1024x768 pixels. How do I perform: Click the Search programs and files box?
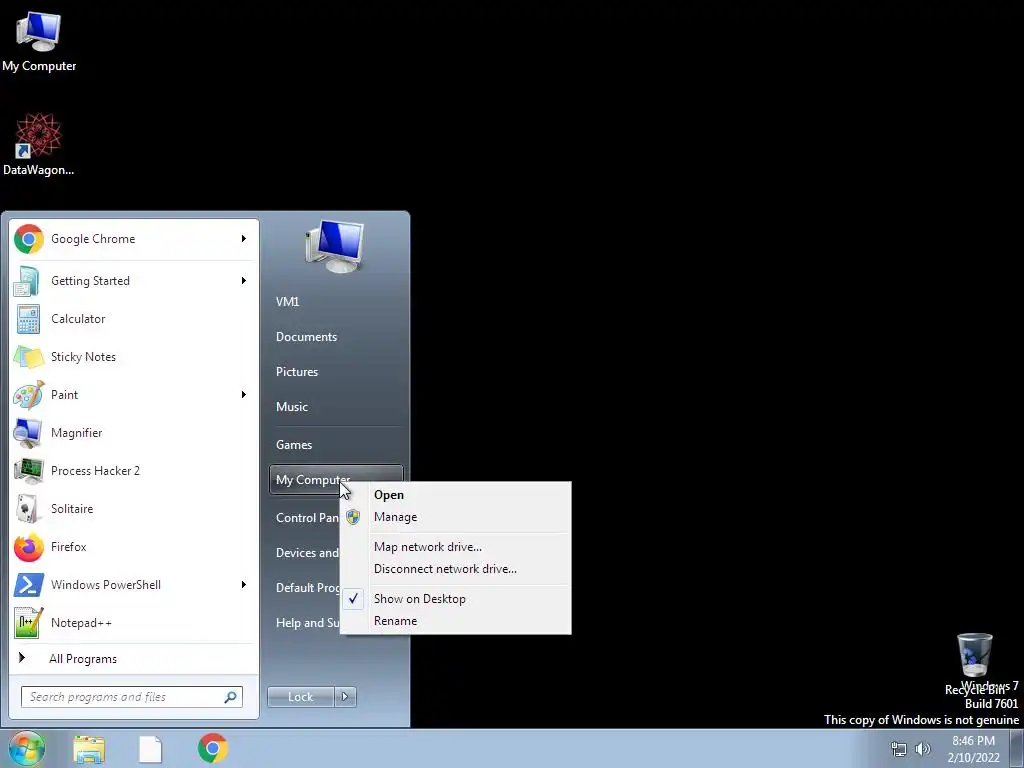[132, 697]
